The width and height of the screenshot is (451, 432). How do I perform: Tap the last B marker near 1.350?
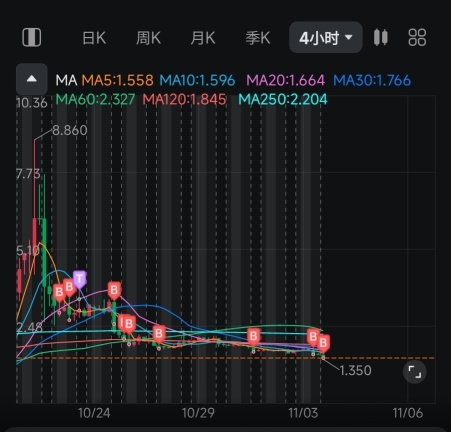coord(323,343)
